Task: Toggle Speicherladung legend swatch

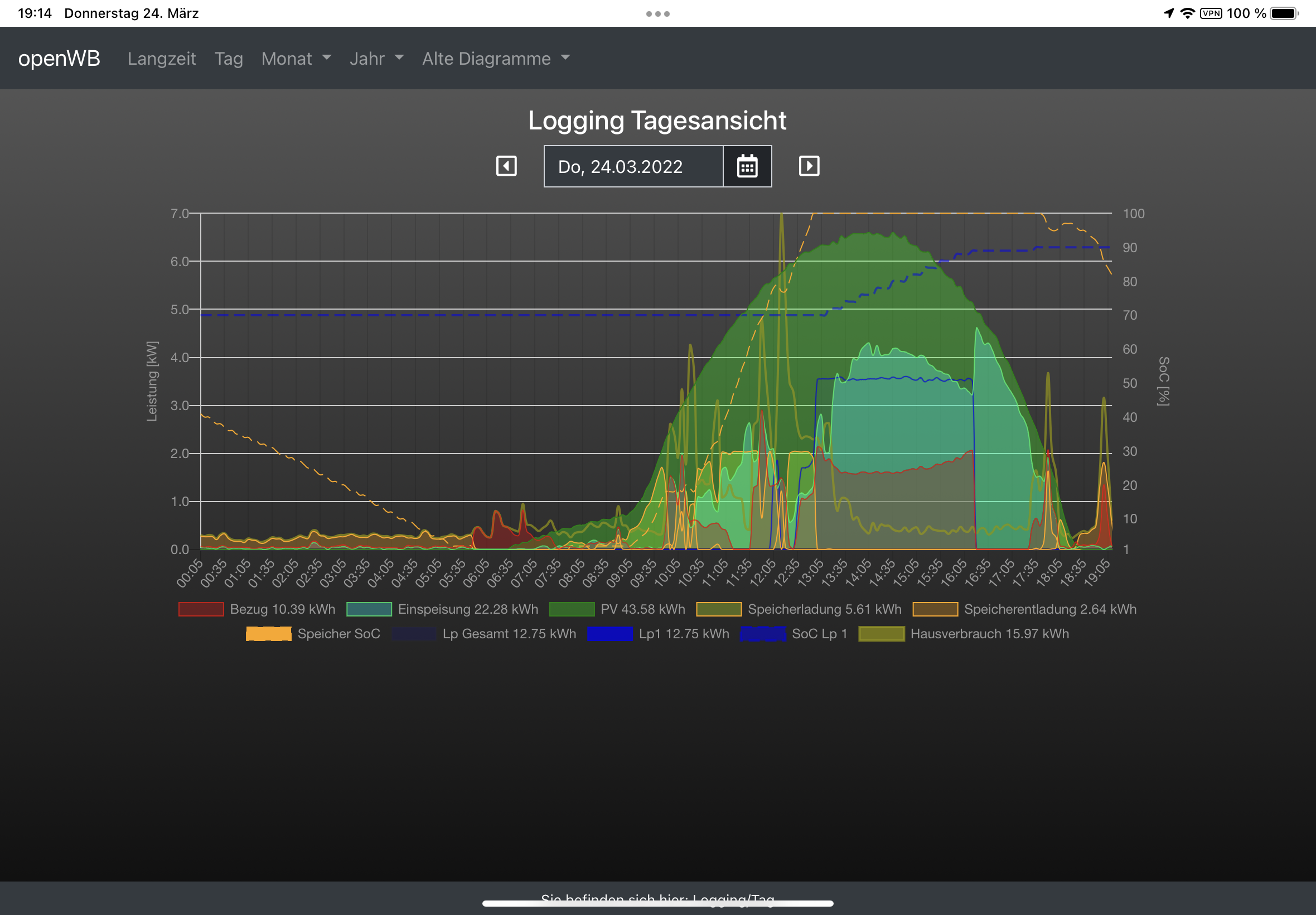Action: (718, 609)
